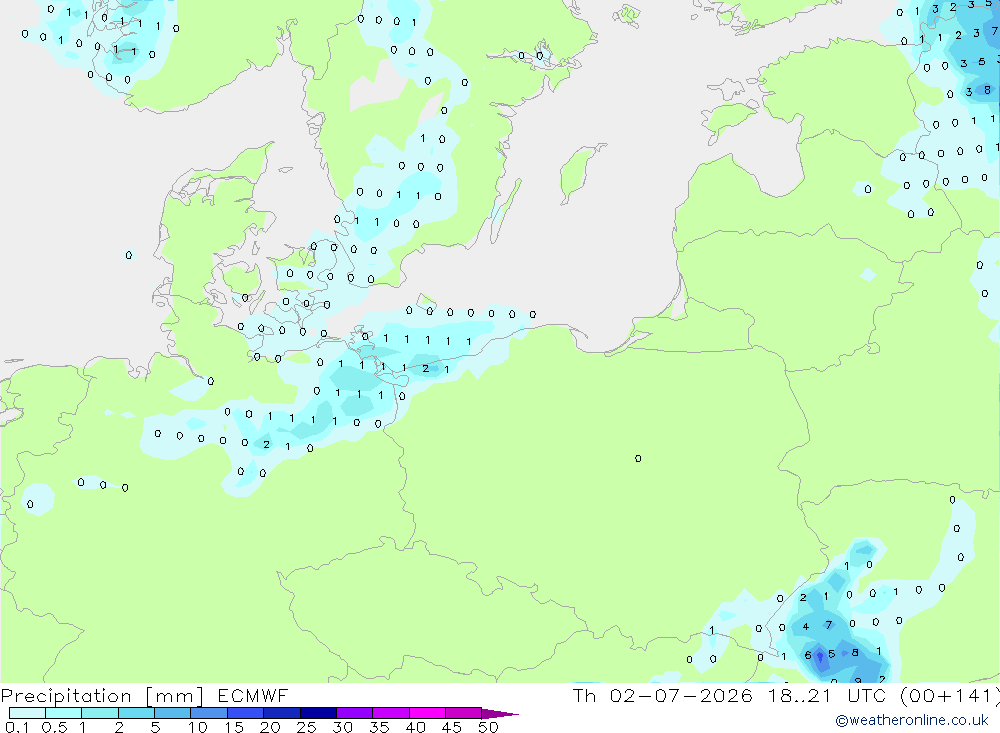Image resolution: width=1000 pixels, height=733 pixels.
Task: Click the purple arrow tip beyond 50
Action: (x=500, y=714)
